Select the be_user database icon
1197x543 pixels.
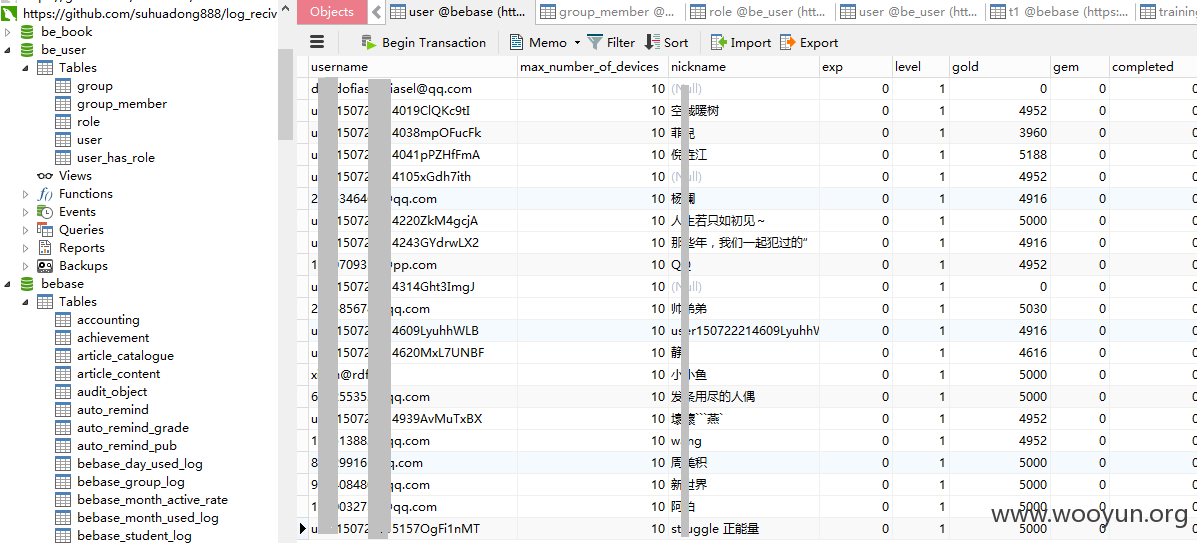(27, 50)
